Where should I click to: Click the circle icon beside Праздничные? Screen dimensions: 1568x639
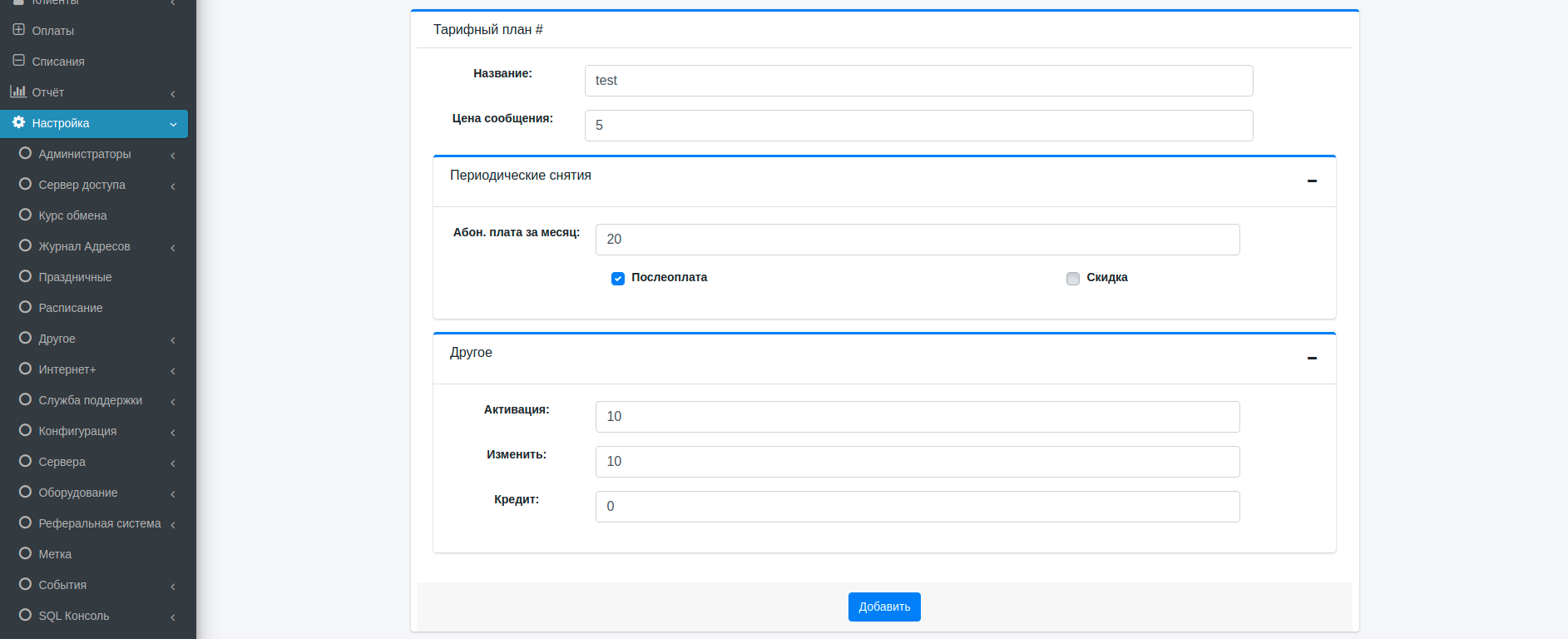tap(25, 276)
